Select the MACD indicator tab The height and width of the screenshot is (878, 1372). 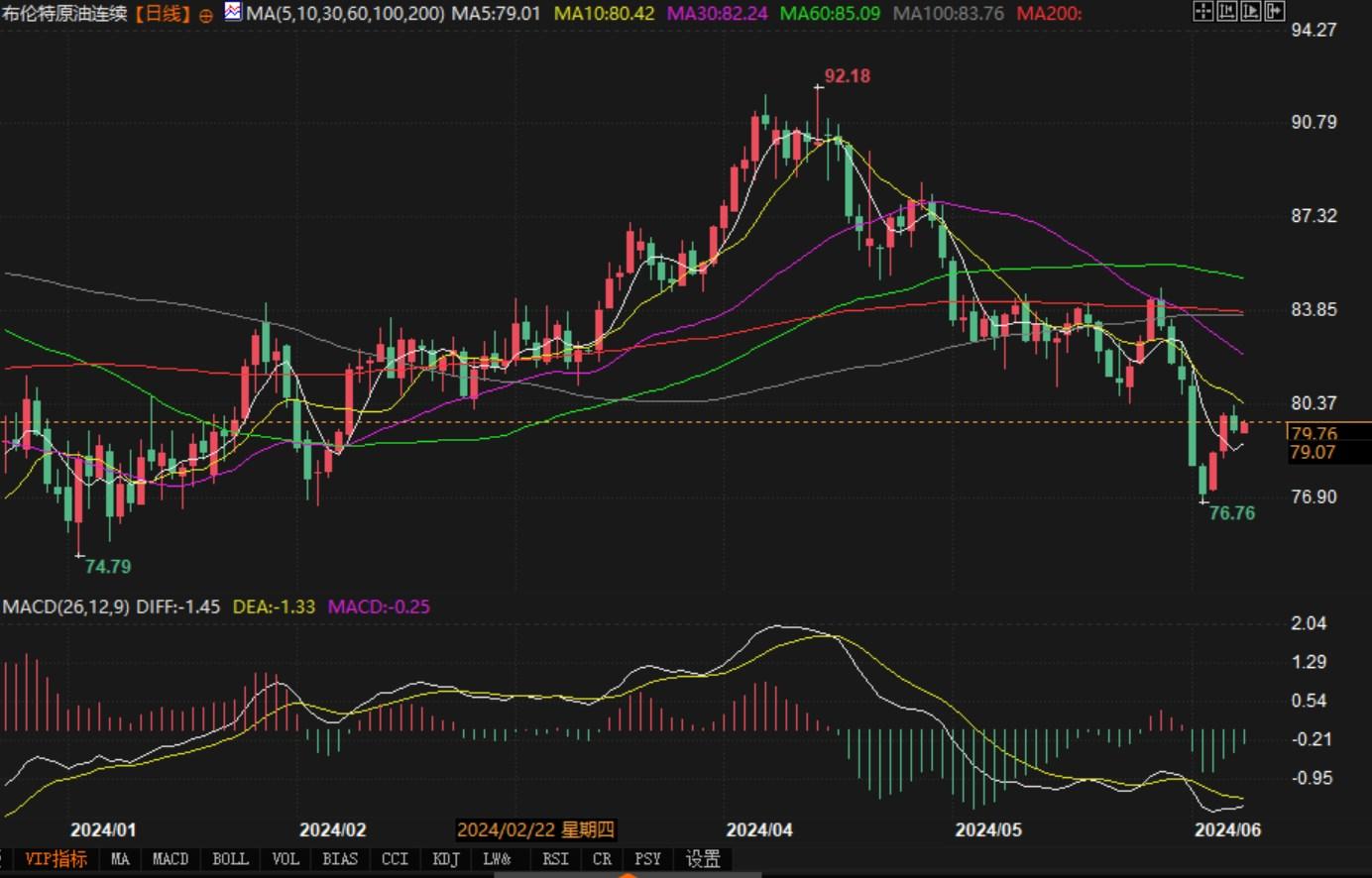171,859
